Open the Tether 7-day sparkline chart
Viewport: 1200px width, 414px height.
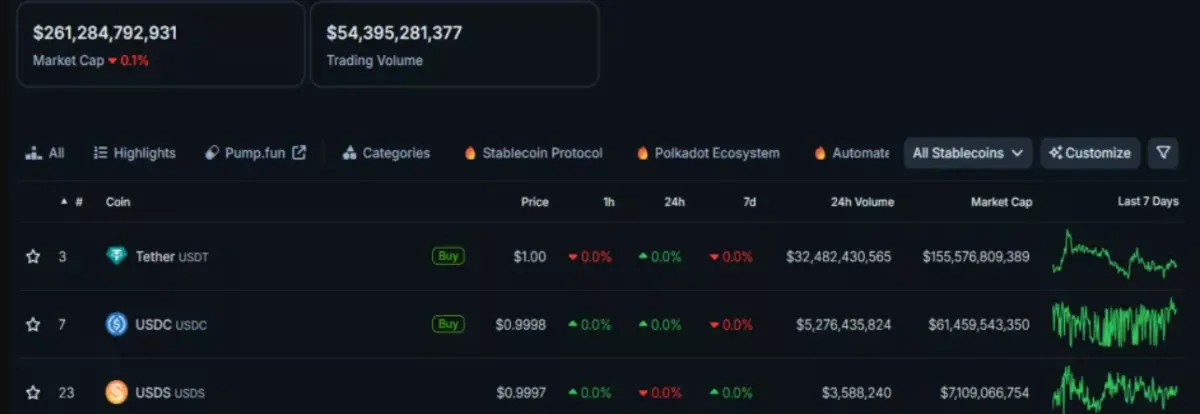(1115, 256)
